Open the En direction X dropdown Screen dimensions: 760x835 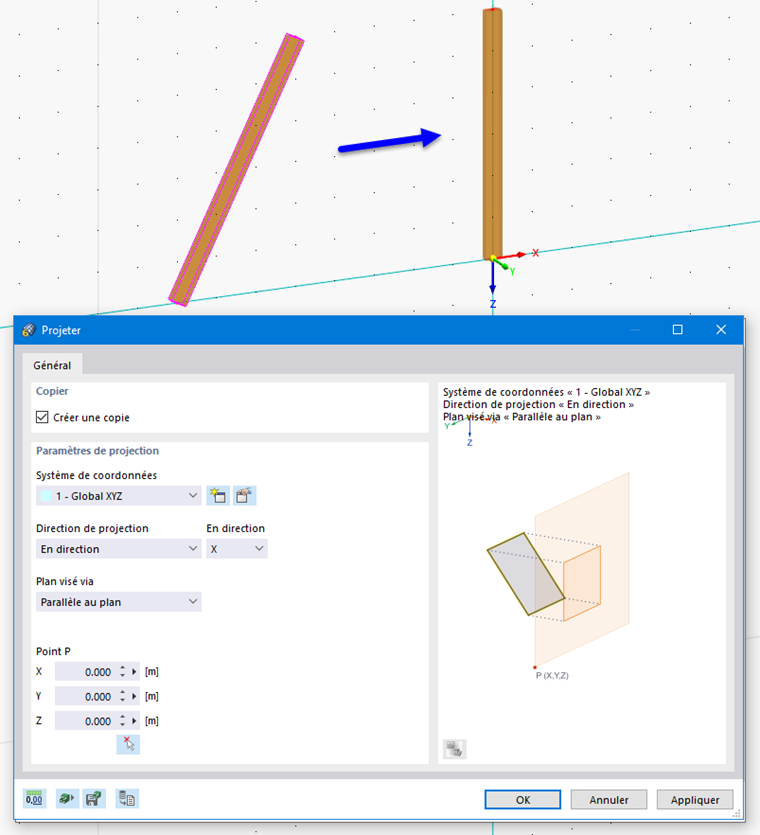pos(236,549)
